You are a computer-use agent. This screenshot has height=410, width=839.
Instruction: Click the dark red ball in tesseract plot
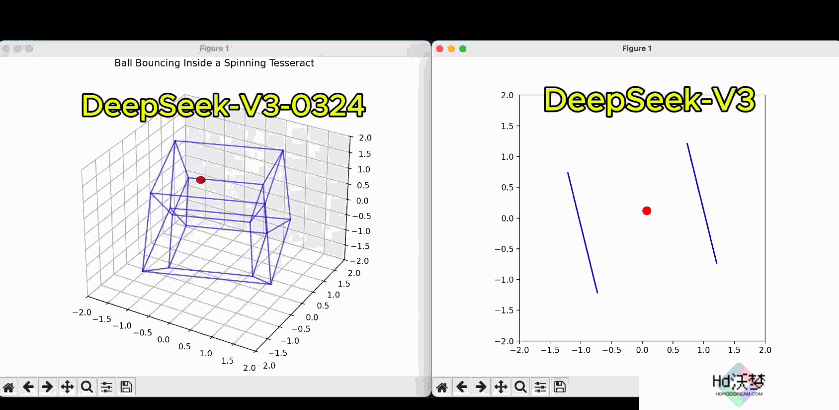coord(201,180)
